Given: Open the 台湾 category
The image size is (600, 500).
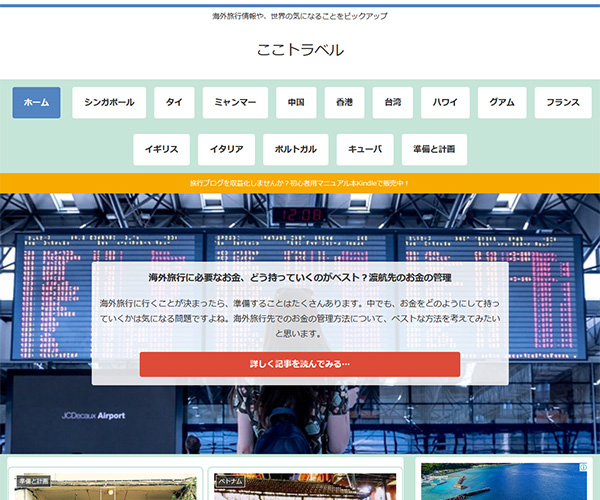Looking at the screenshot, I should (393, 103).
